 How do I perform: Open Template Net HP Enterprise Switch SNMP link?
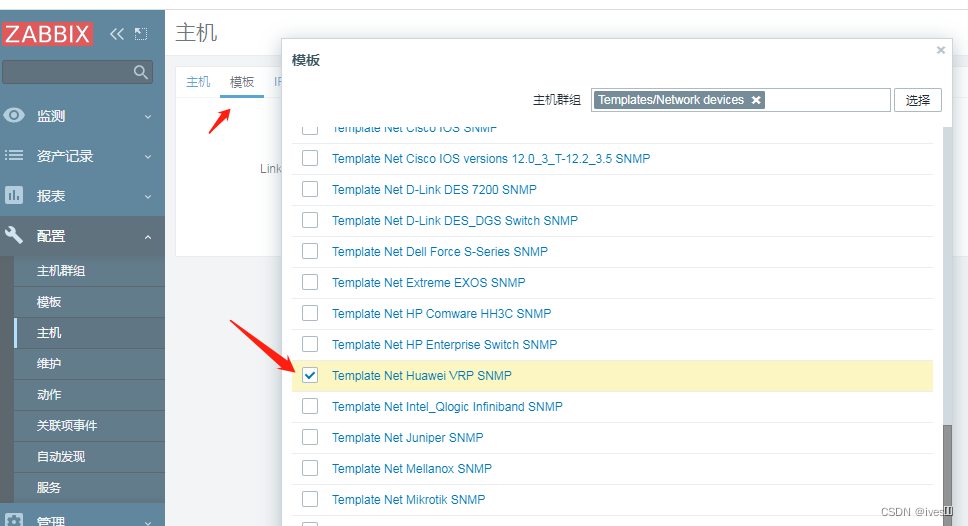(x=444, y=344)
